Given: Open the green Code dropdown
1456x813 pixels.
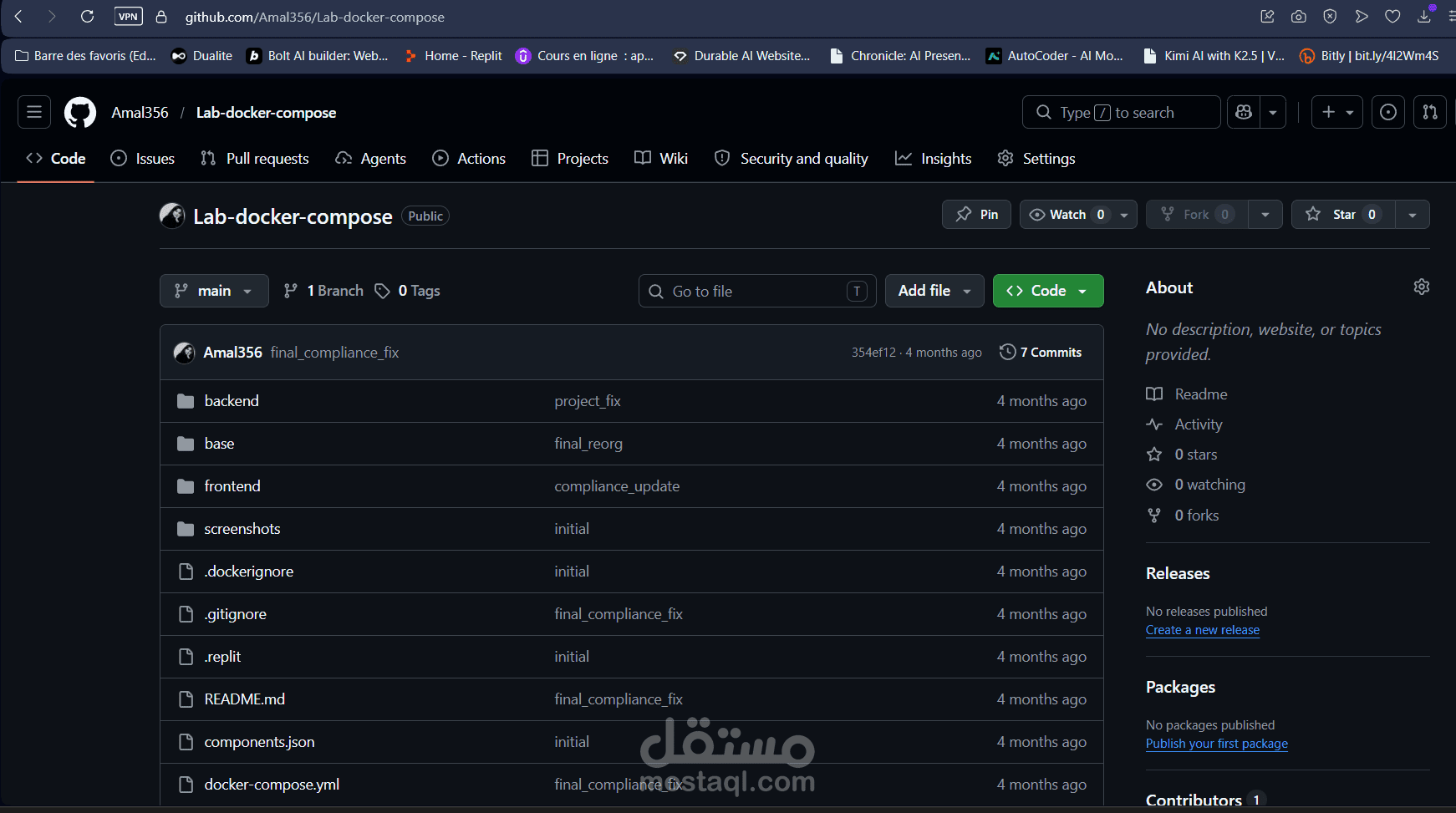Looking at the screenshot, I should (x=1048, y=291).
